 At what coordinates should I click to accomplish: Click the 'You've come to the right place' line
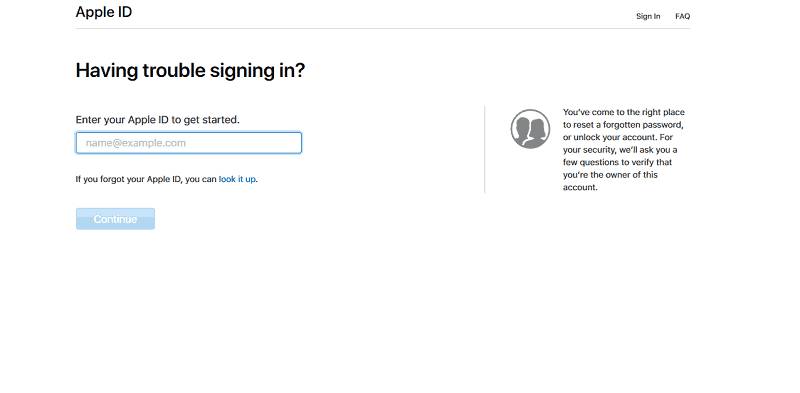point(623,112)
